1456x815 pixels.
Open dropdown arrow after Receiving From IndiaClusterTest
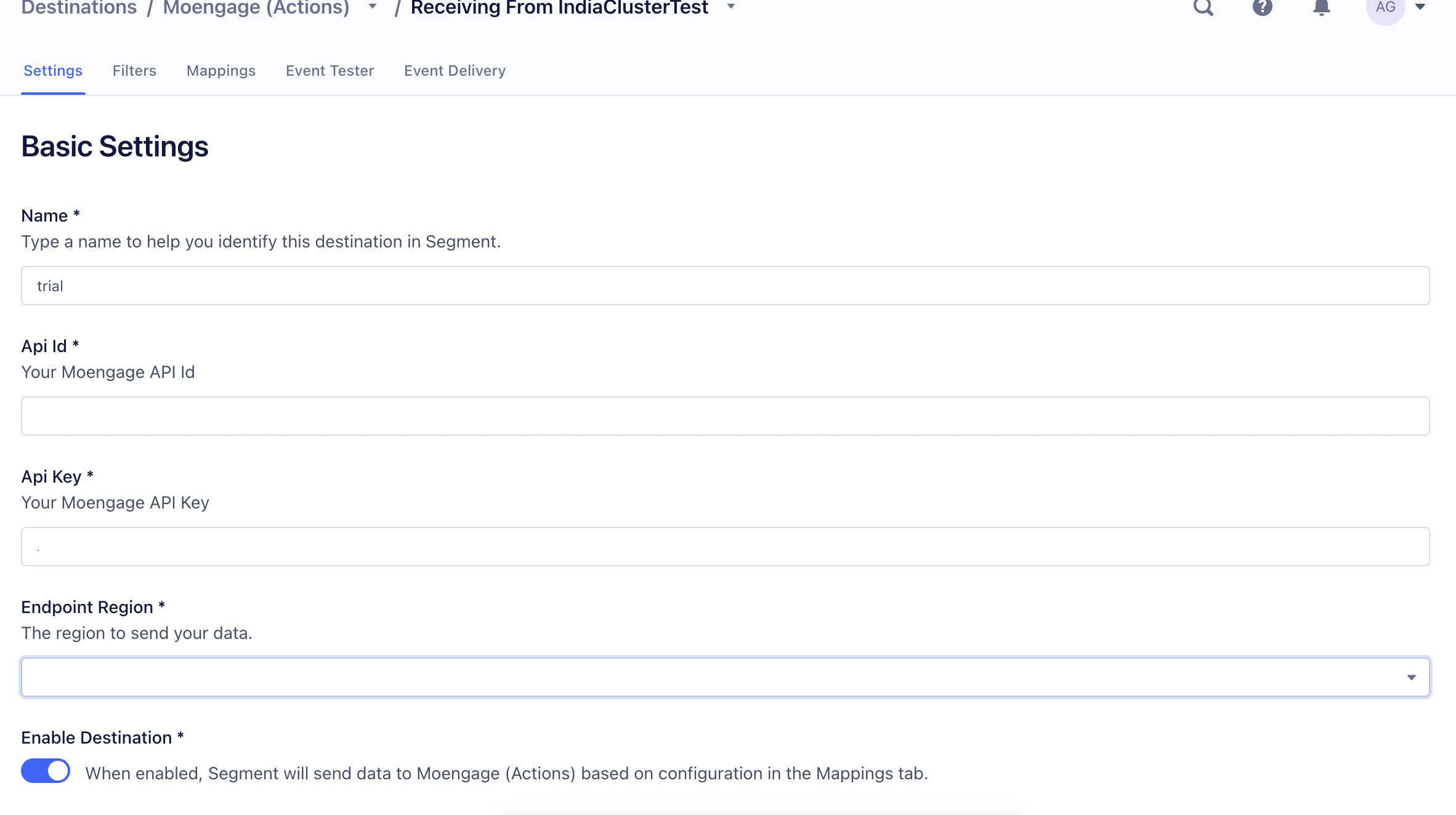[x=731, y=7]
